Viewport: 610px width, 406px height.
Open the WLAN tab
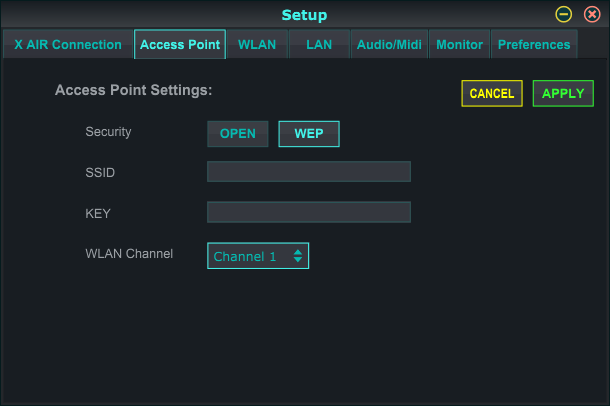(257, 44)
